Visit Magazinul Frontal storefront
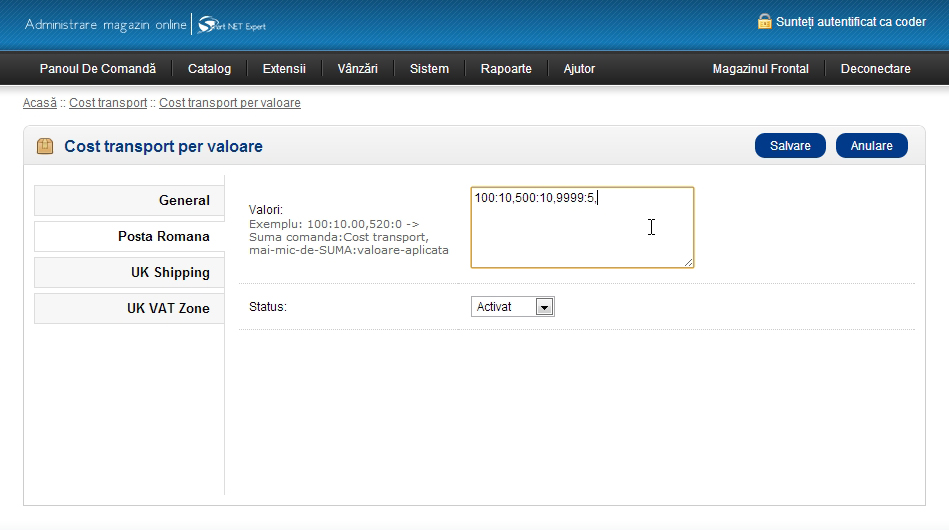Screen dimensions: 949x530 coord(760,69)
